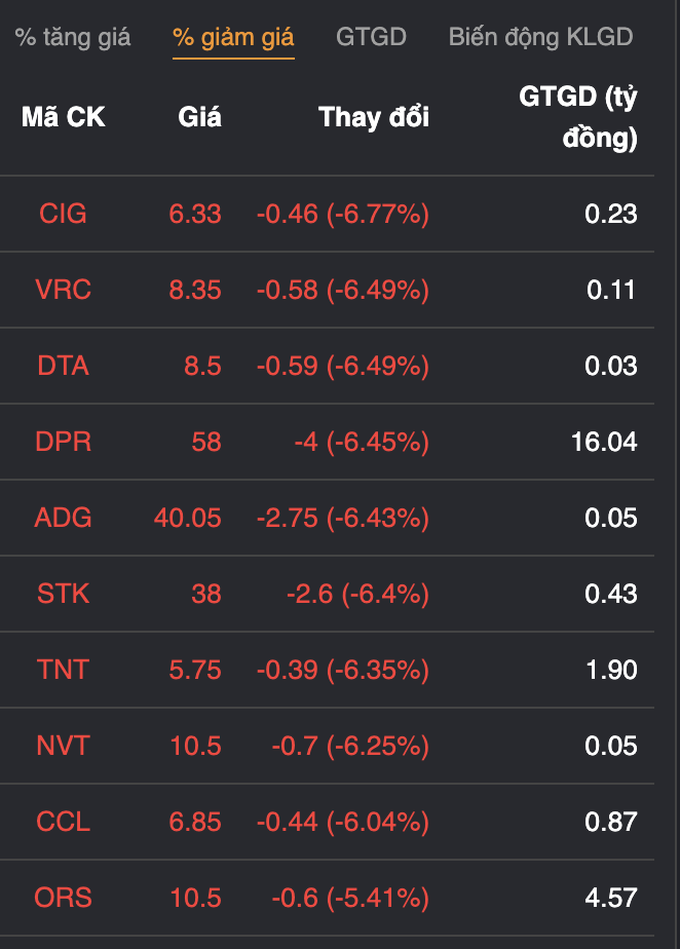Click the GTGD (tỷ đồng) column header
The image size is (680, 949).
pos(578,117)
